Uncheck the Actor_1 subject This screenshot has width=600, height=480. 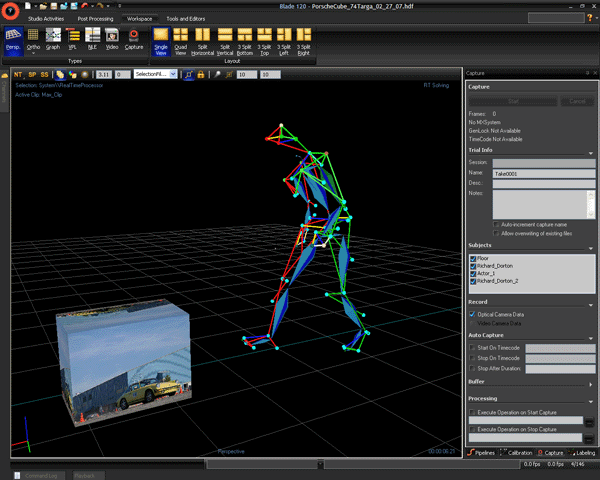473,274
